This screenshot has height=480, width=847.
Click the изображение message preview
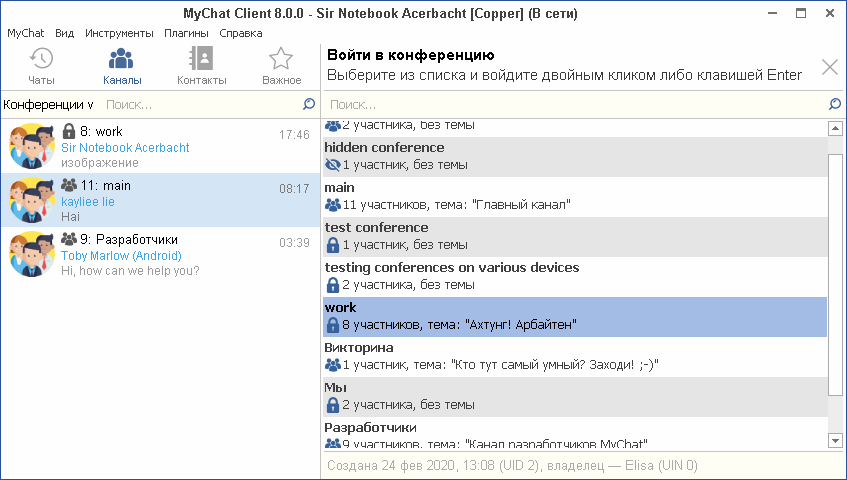(99, 163)
